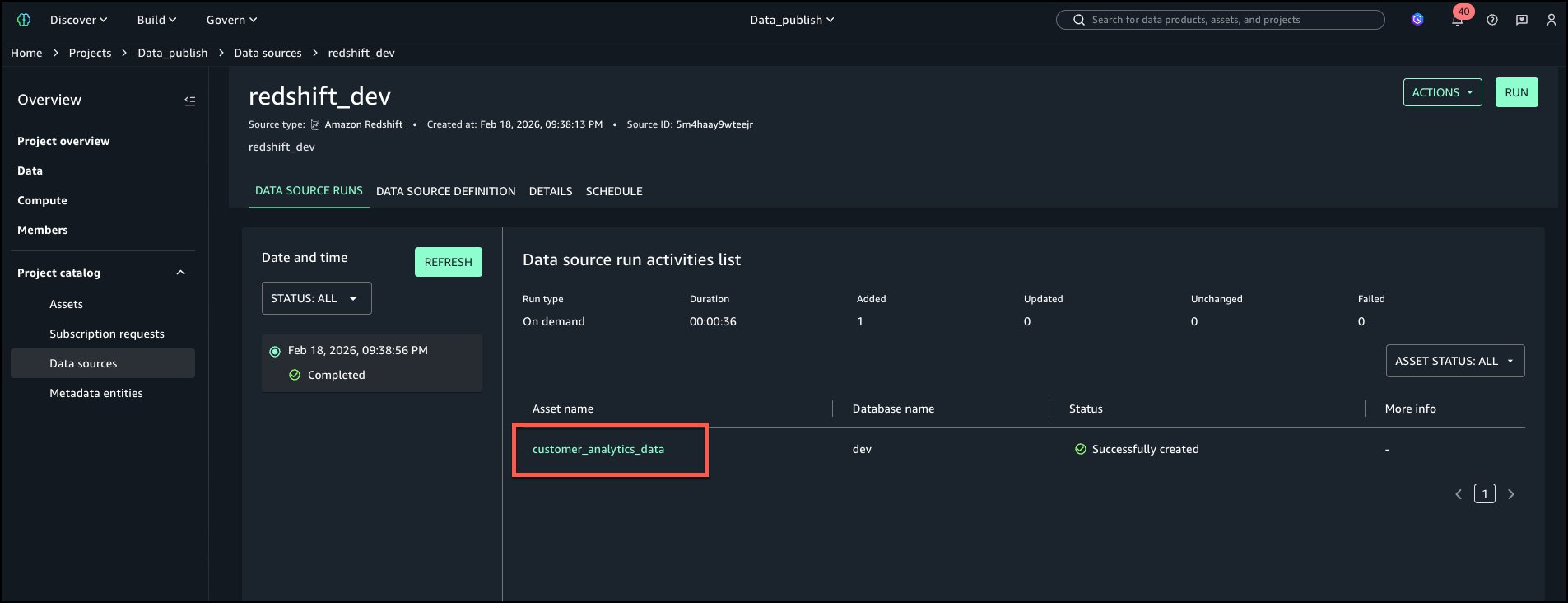Open the Schedule tab
This screenshot has height=603, width=1568.
point(613,191)
